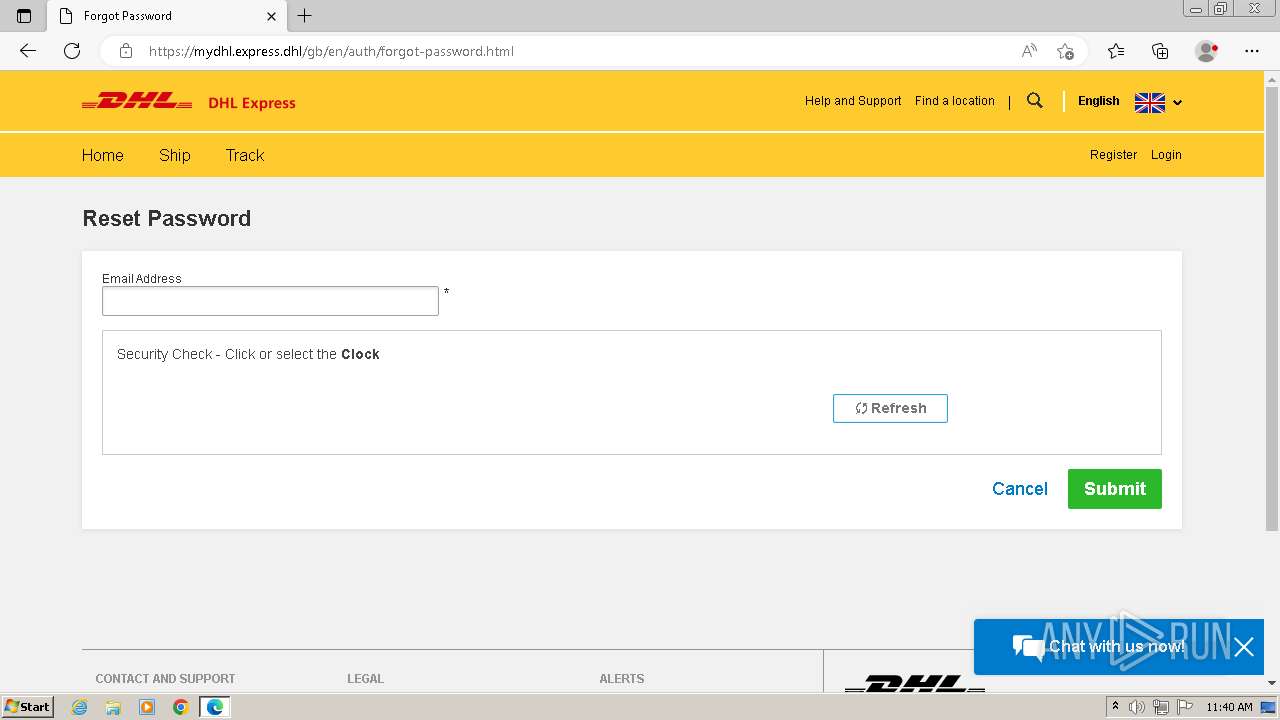Open the tab actions menu icon
This screenshot has height=720, width=1280.
pyautogui.click(x=24, y=16)
